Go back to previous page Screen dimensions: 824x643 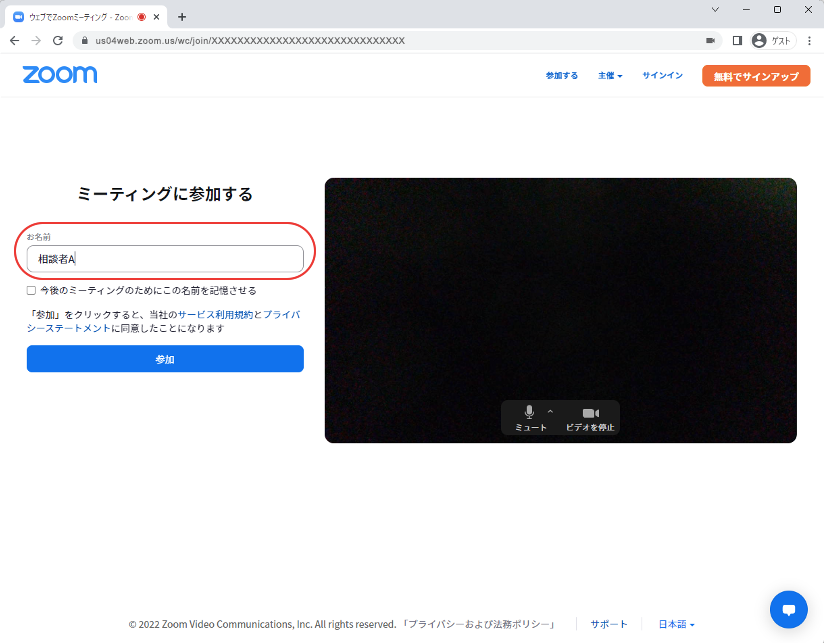pos(15,40)
